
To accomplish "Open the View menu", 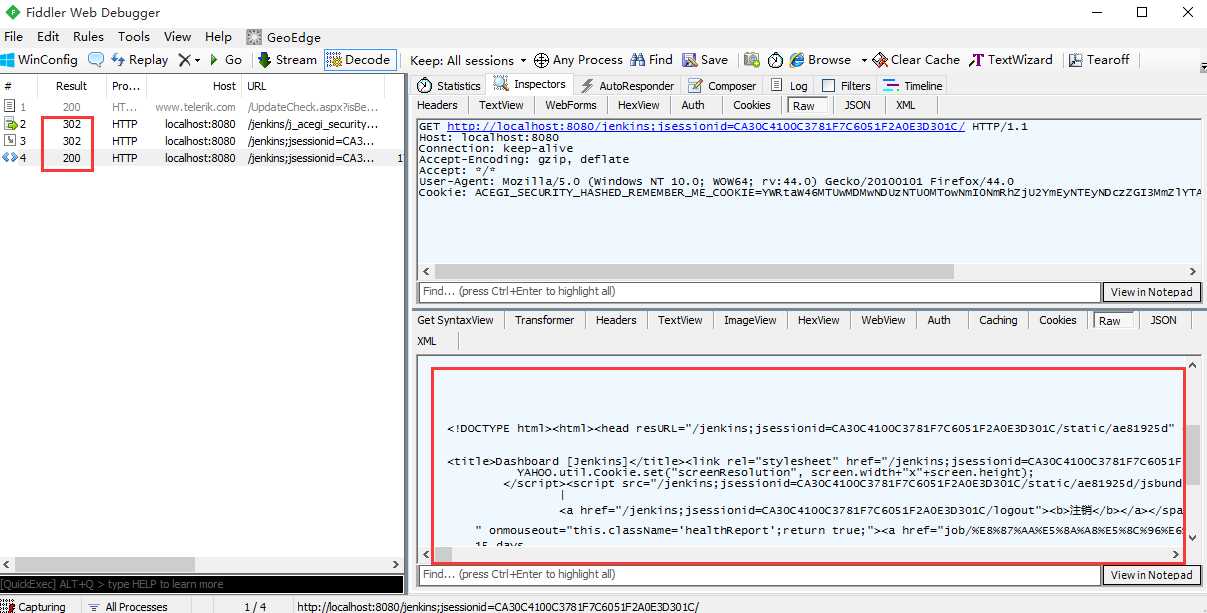I will [x=178, y=37].
